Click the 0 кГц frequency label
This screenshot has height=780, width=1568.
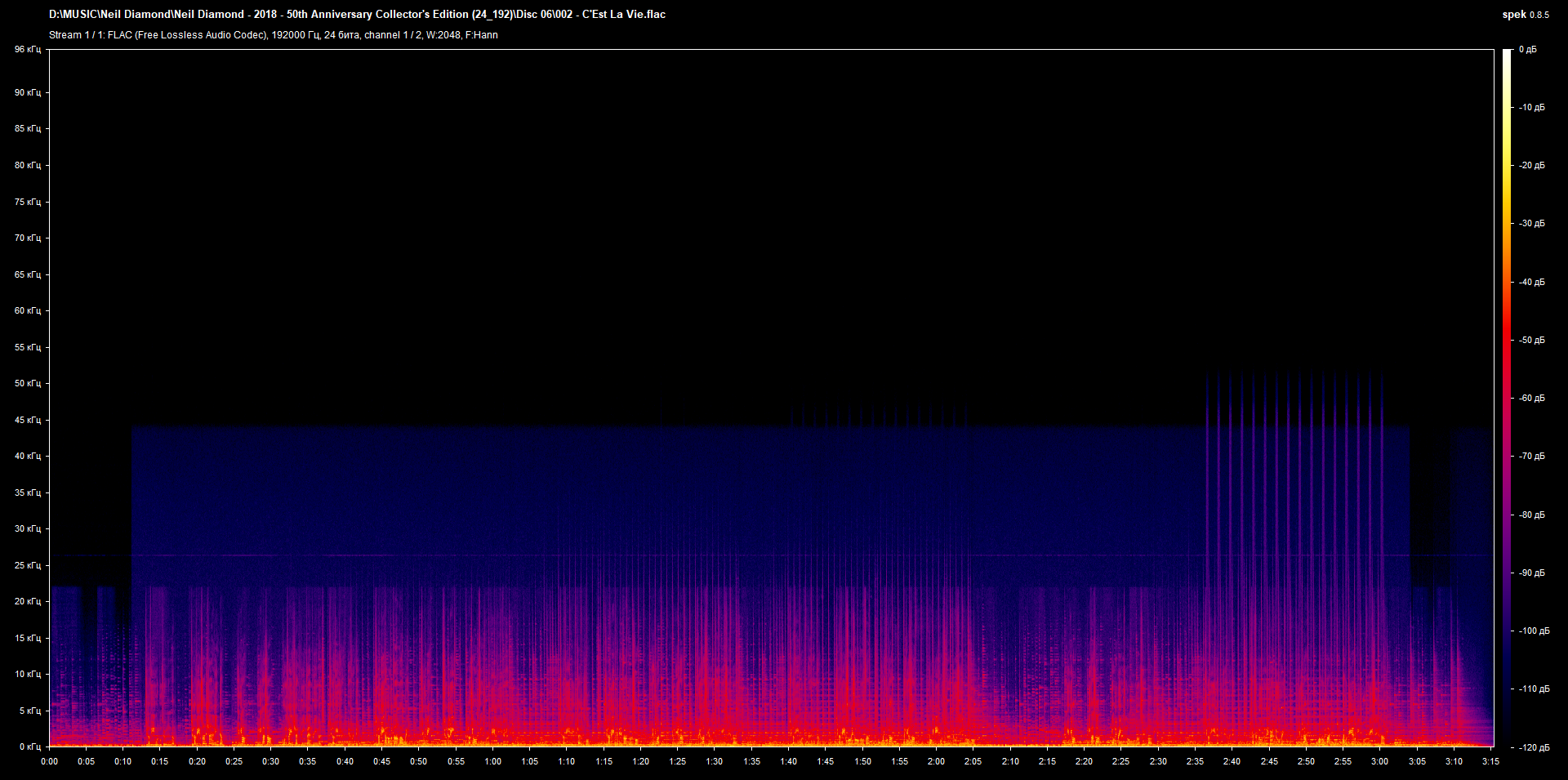pos(29,747)
